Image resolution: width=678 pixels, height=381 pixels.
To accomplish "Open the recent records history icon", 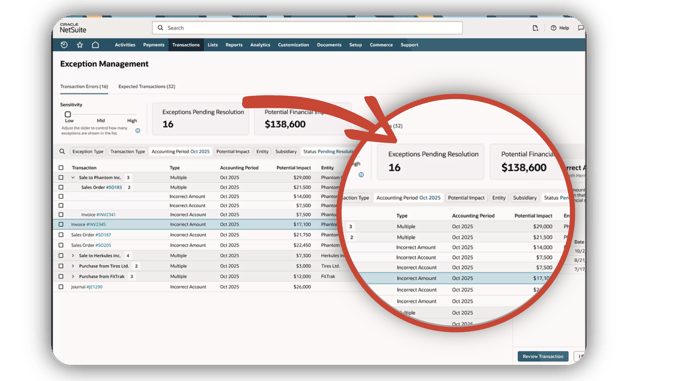I will [x=64, y=45].
